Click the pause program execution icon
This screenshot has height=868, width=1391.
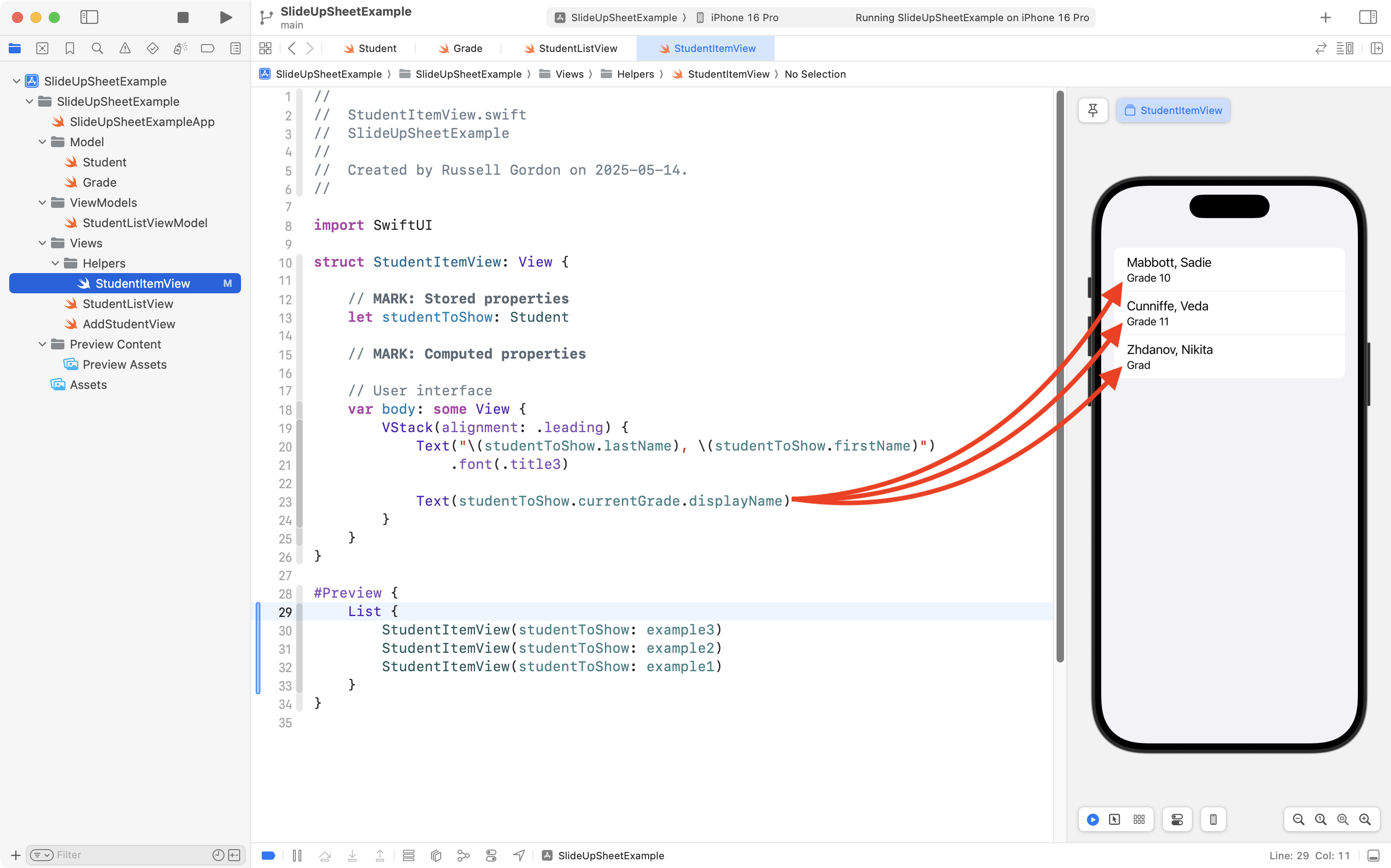[297, 856]
